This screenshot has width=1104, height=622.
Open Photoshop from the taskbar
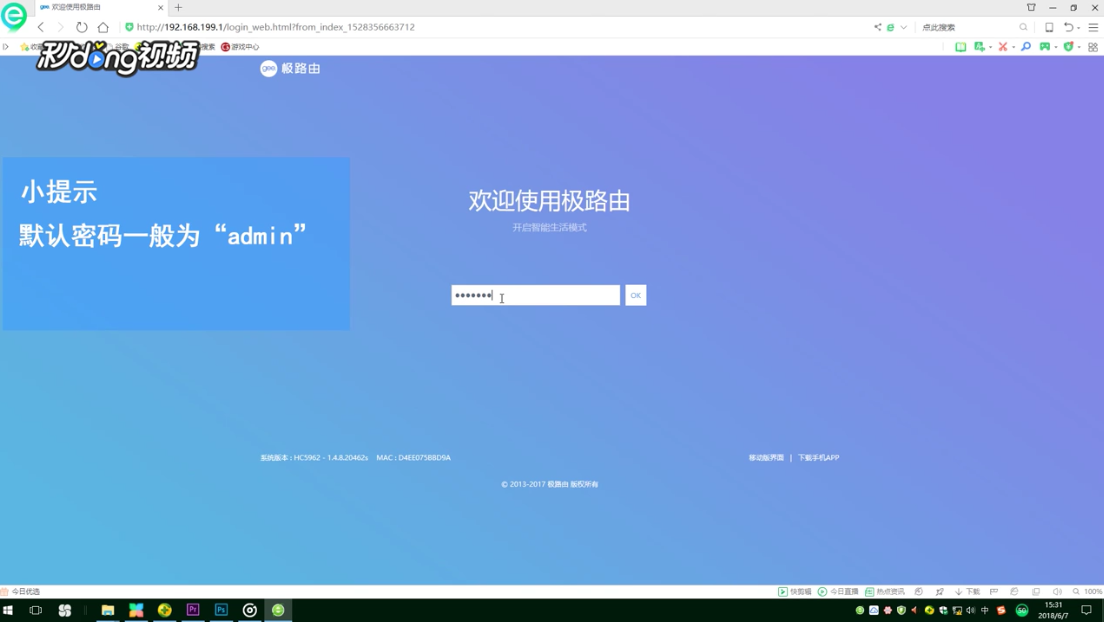221,610
